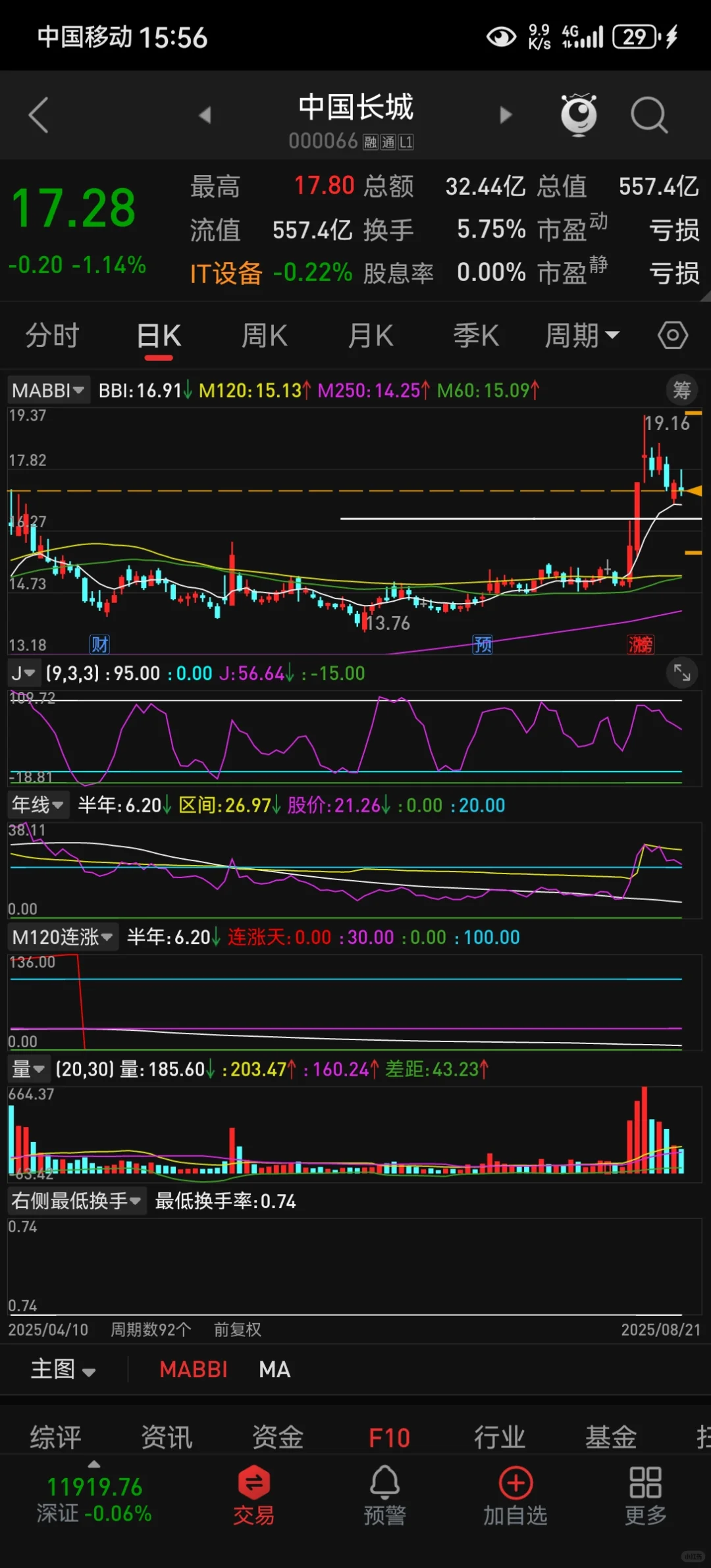Tap the 融 margin badge beside stock code
The height and width of the screenshot is (1568, 711).
tap(371, 142)
